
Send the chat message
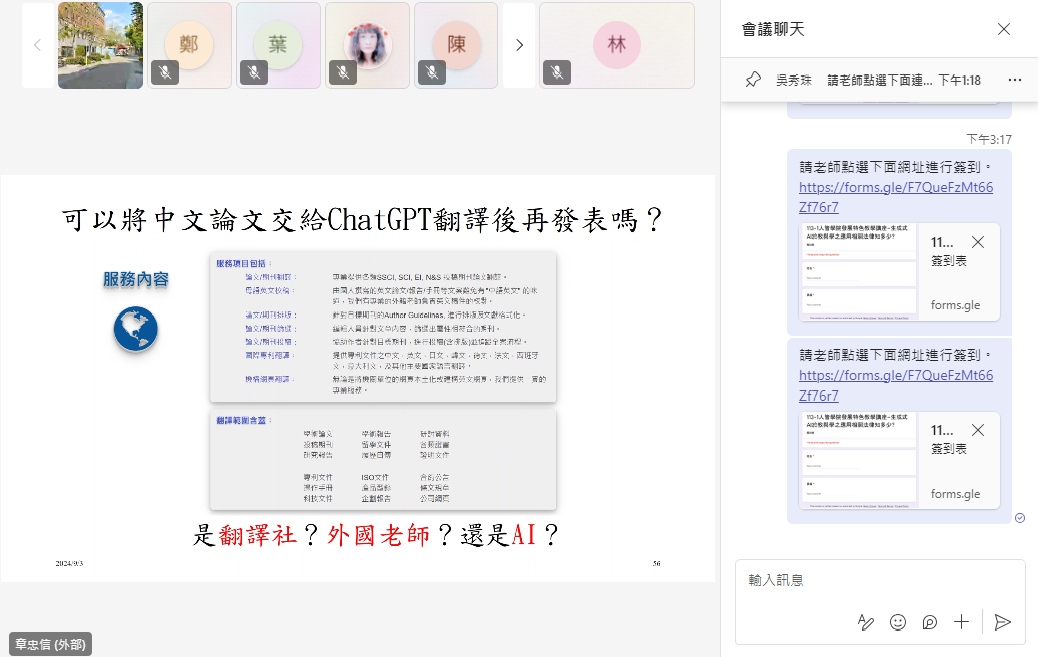(1002, 622)
